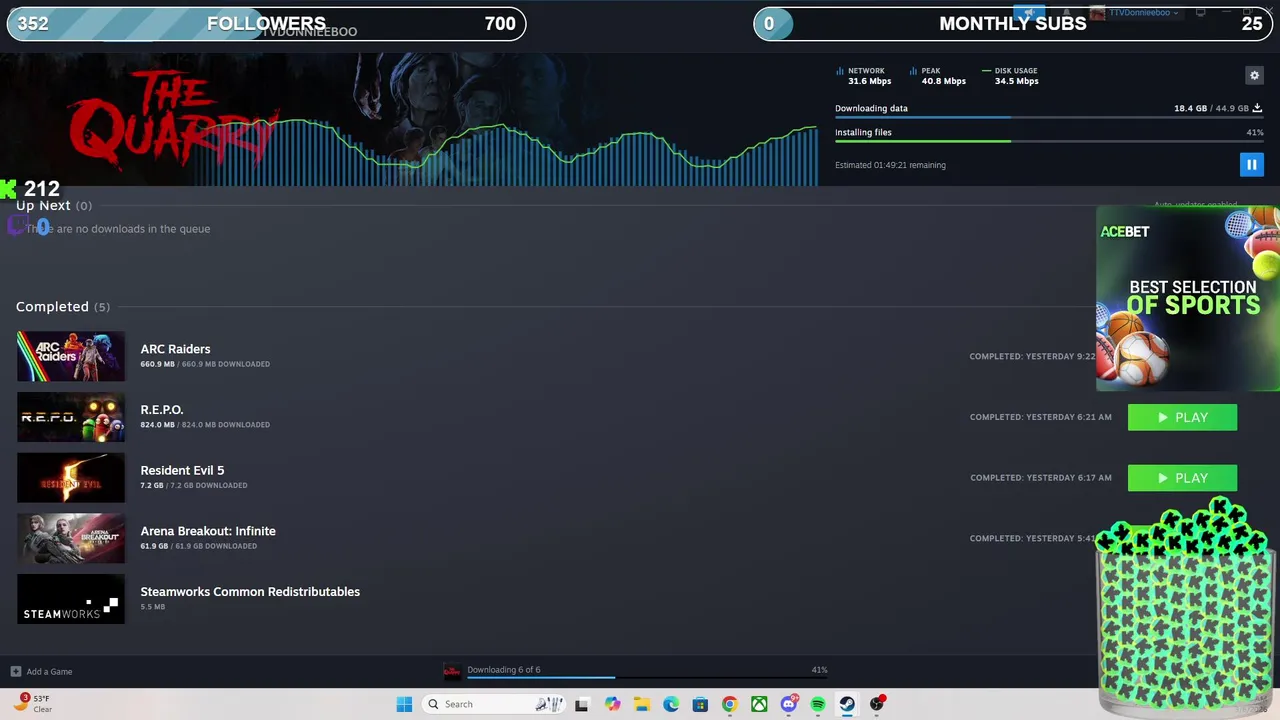This screenshot has width=1280, height=720.
Task: Open bottom Downloading 6 of 6 status
Action: point(504,670)
